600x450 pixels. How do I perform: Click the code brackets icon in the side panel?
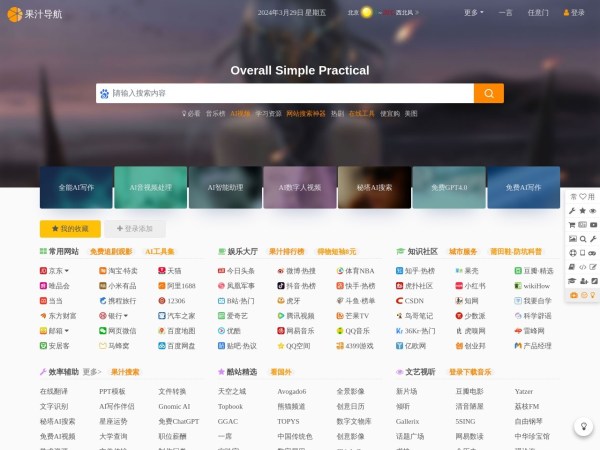tap(582, 267)
